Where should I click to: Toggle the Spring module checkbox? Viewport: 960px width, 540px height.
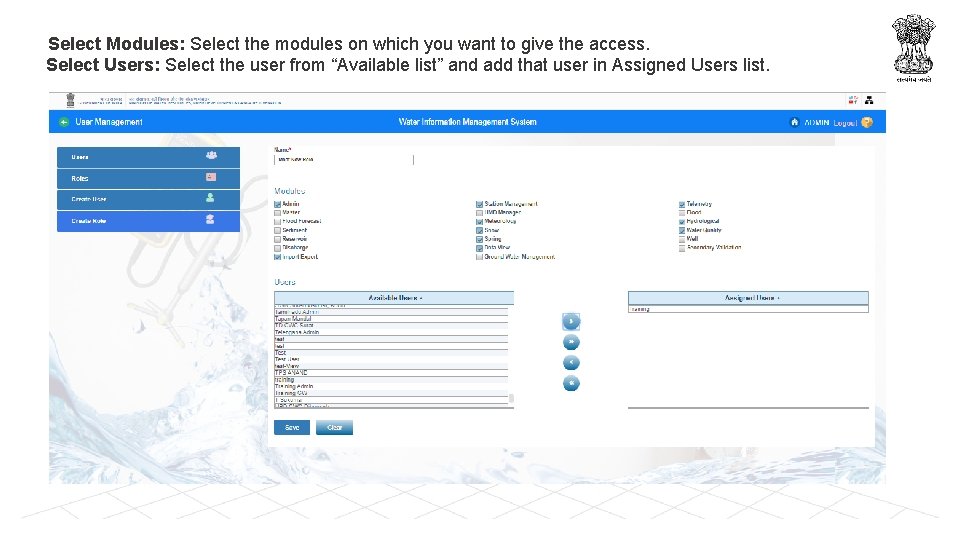tap(479, 239)
